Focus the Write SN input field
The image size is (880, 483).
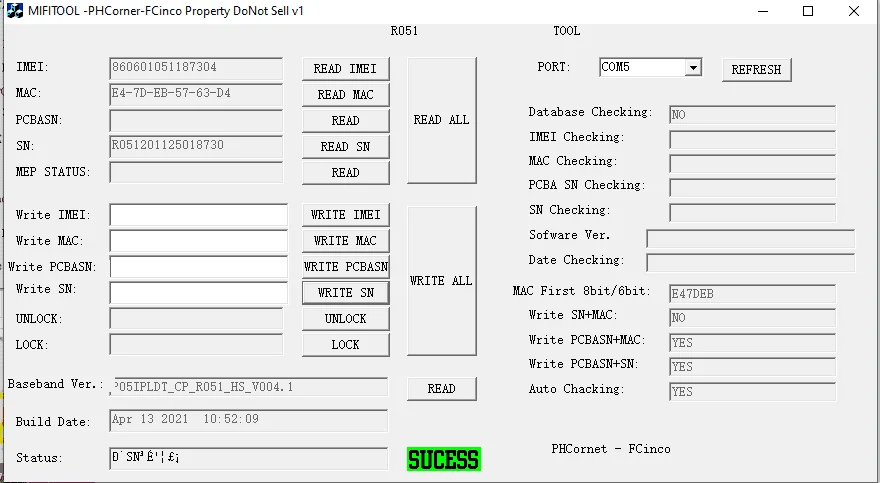click(199, 293)
